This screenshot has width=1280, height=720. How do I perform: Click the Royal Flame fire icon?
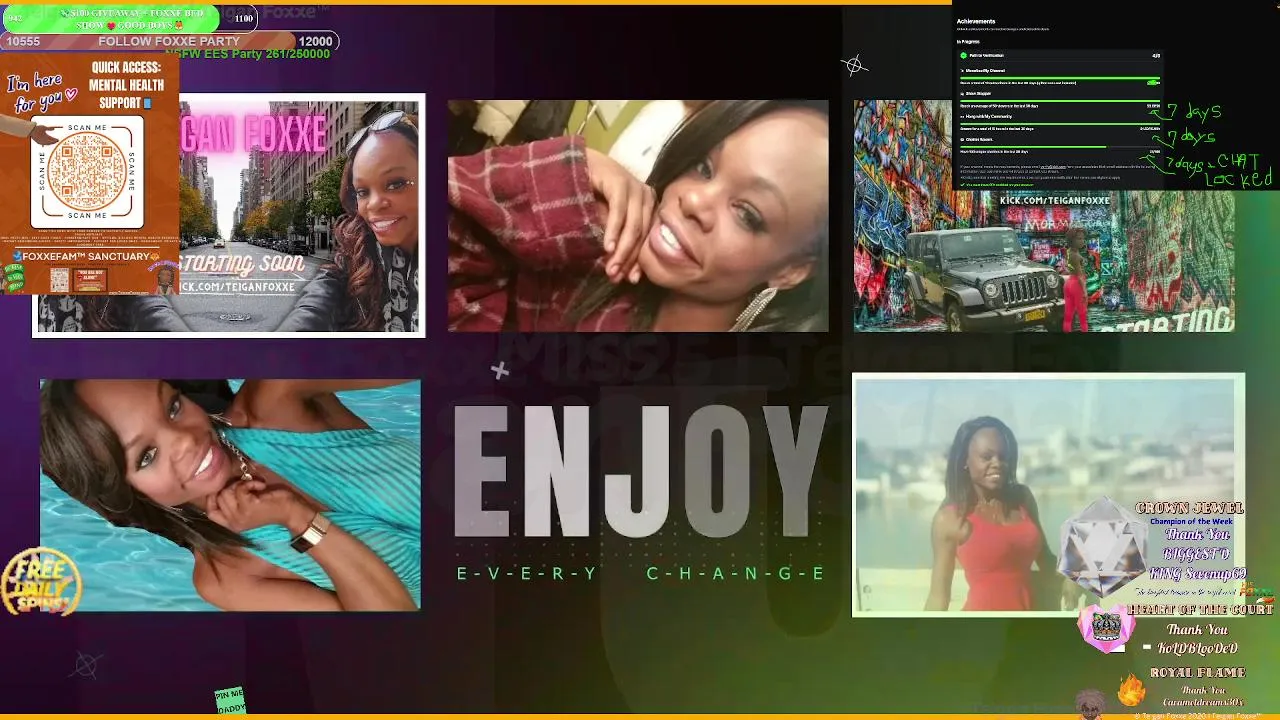[x=1131, y=689]
